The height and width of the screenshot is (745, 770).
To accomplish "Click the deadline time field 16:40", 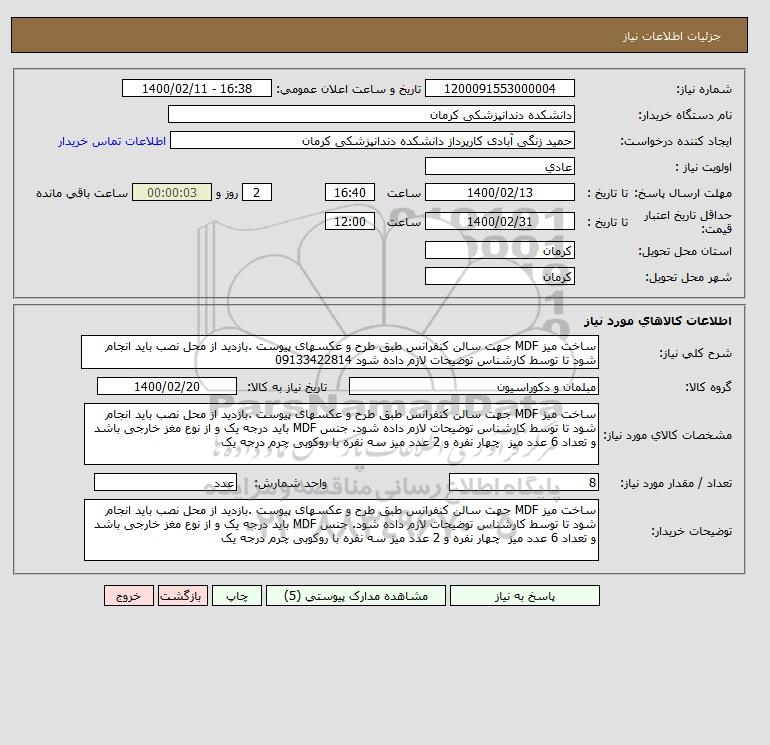I will (x=350, y=193).
